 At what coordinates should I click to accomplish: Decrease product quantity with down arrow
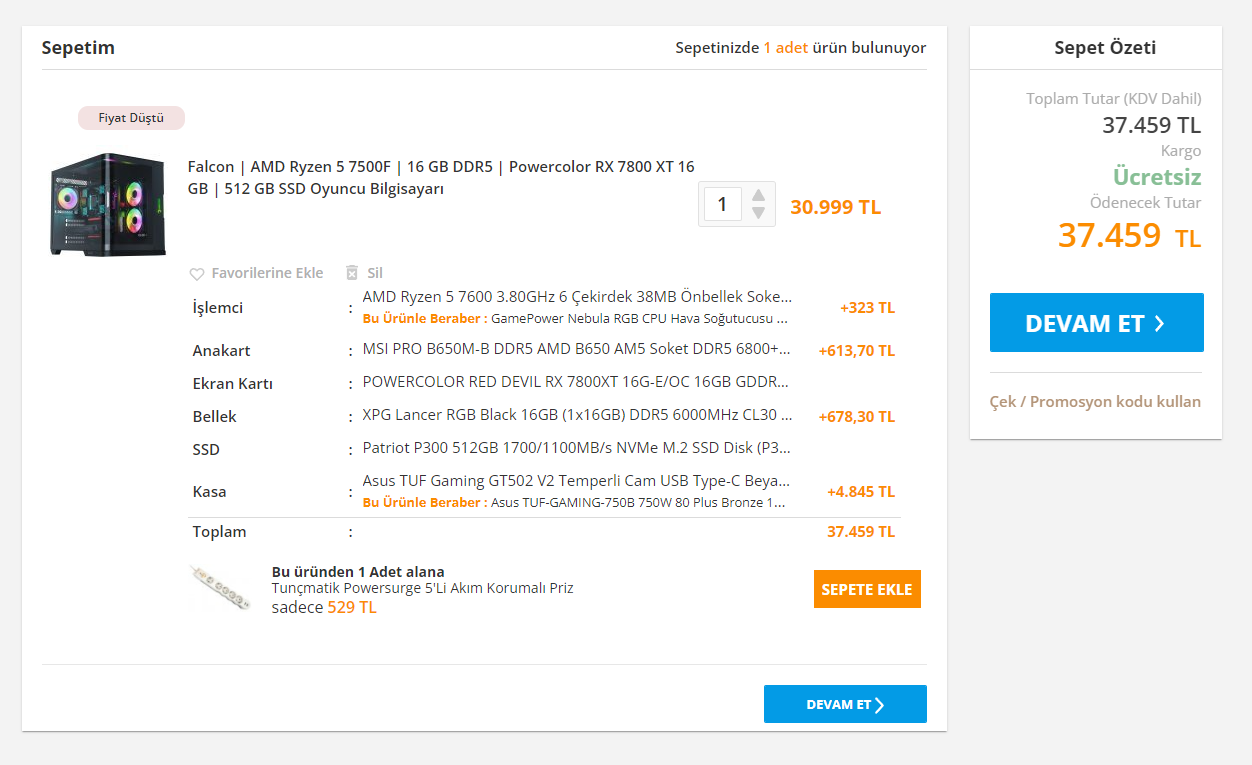(x=759, y=213)
